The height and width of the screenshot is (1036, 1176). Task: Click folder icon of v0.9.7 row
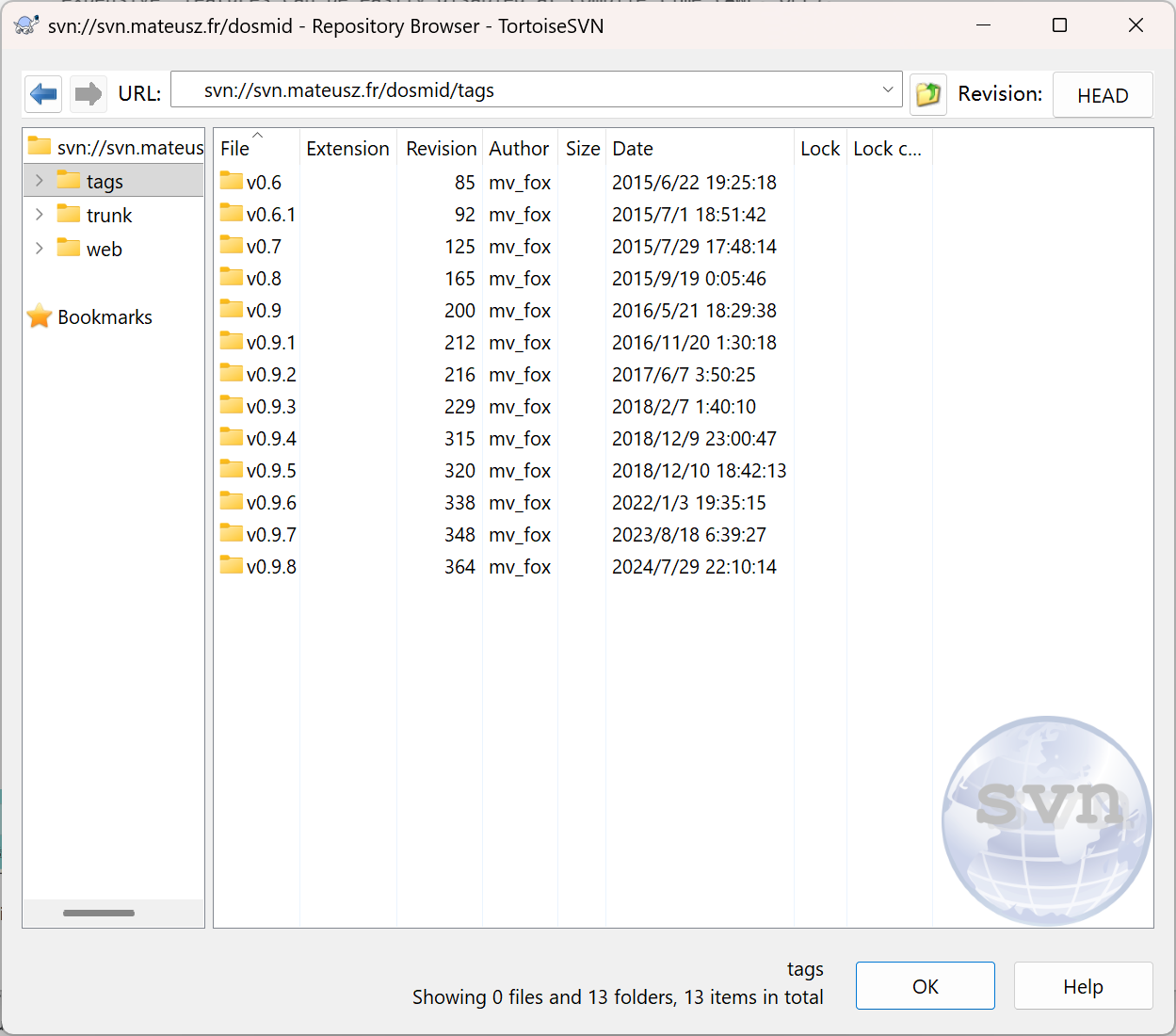(x=232, y=533)
